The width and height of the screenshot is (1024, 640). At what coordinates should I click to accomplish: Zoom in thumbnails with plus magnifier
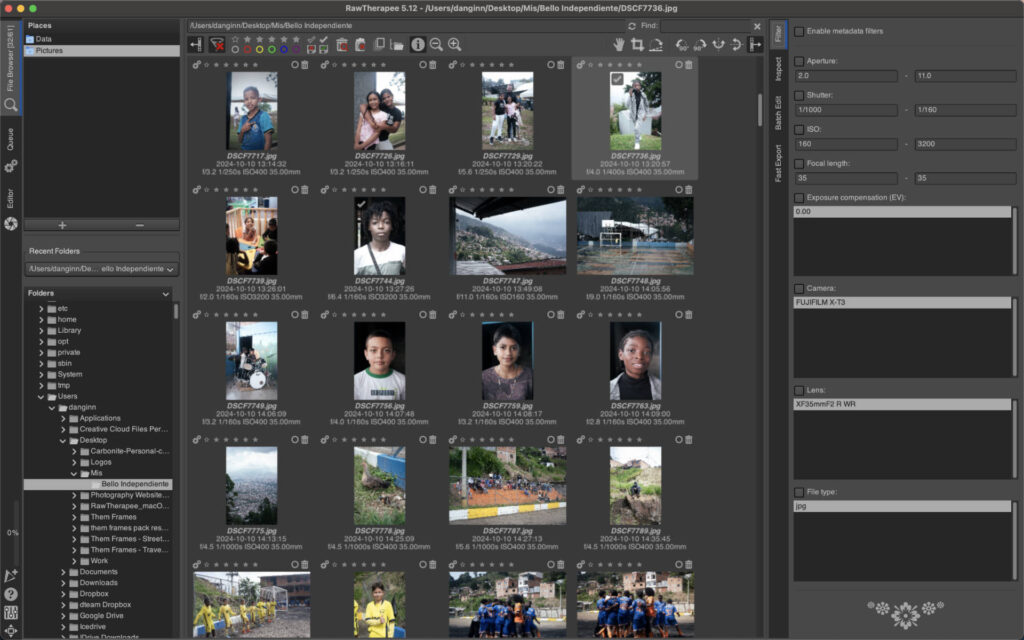(455, 44)
